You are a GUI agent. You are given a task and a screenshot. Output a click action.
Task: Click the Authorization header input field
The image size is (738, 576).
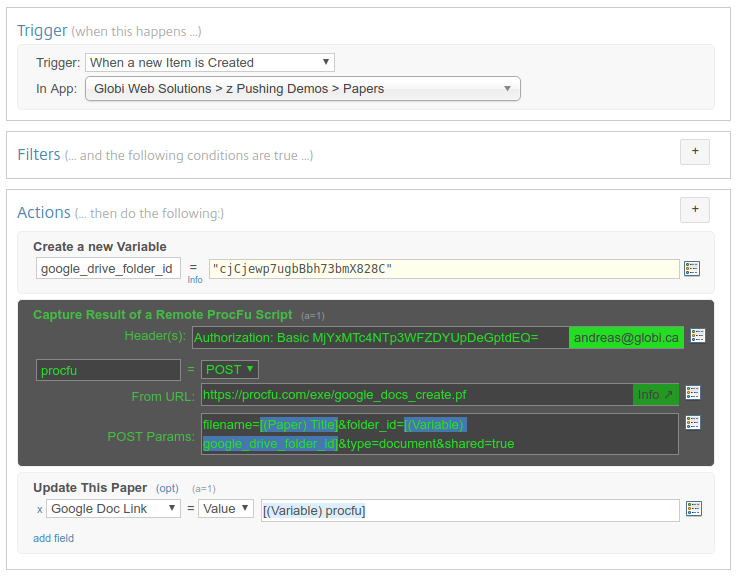coord(380,337)
